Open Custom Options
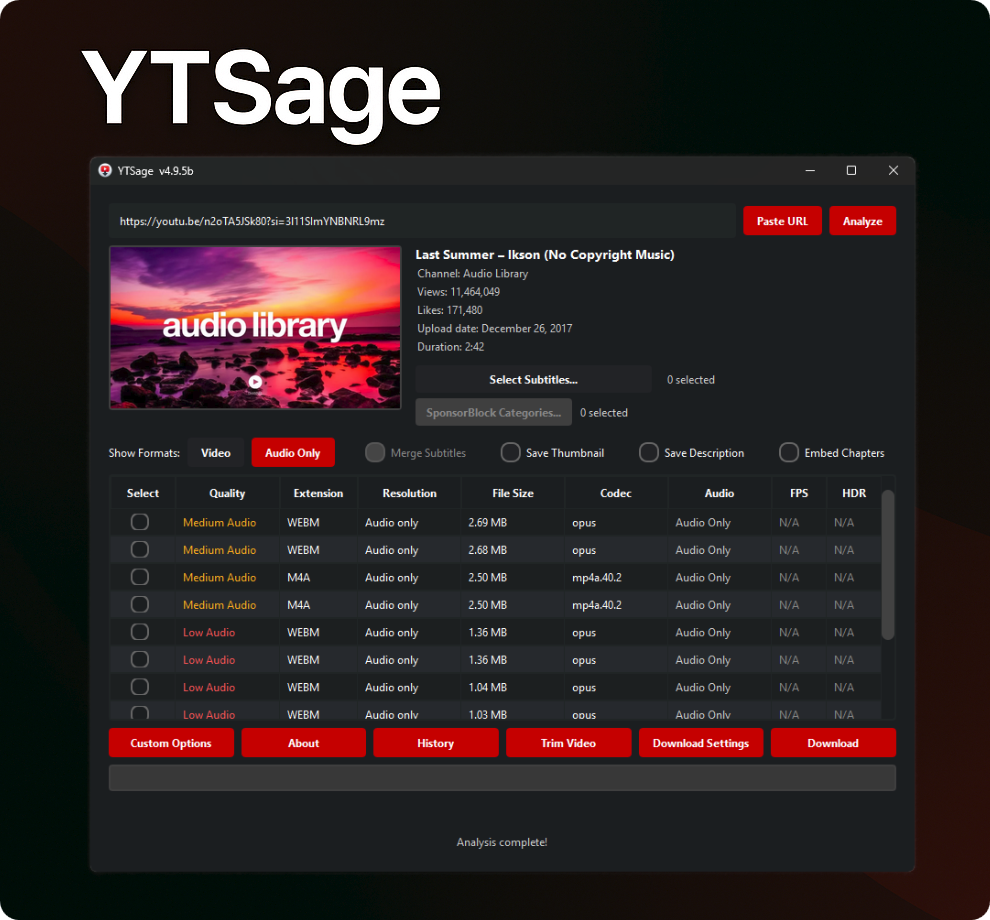990x920 pixels. [171, 743]
